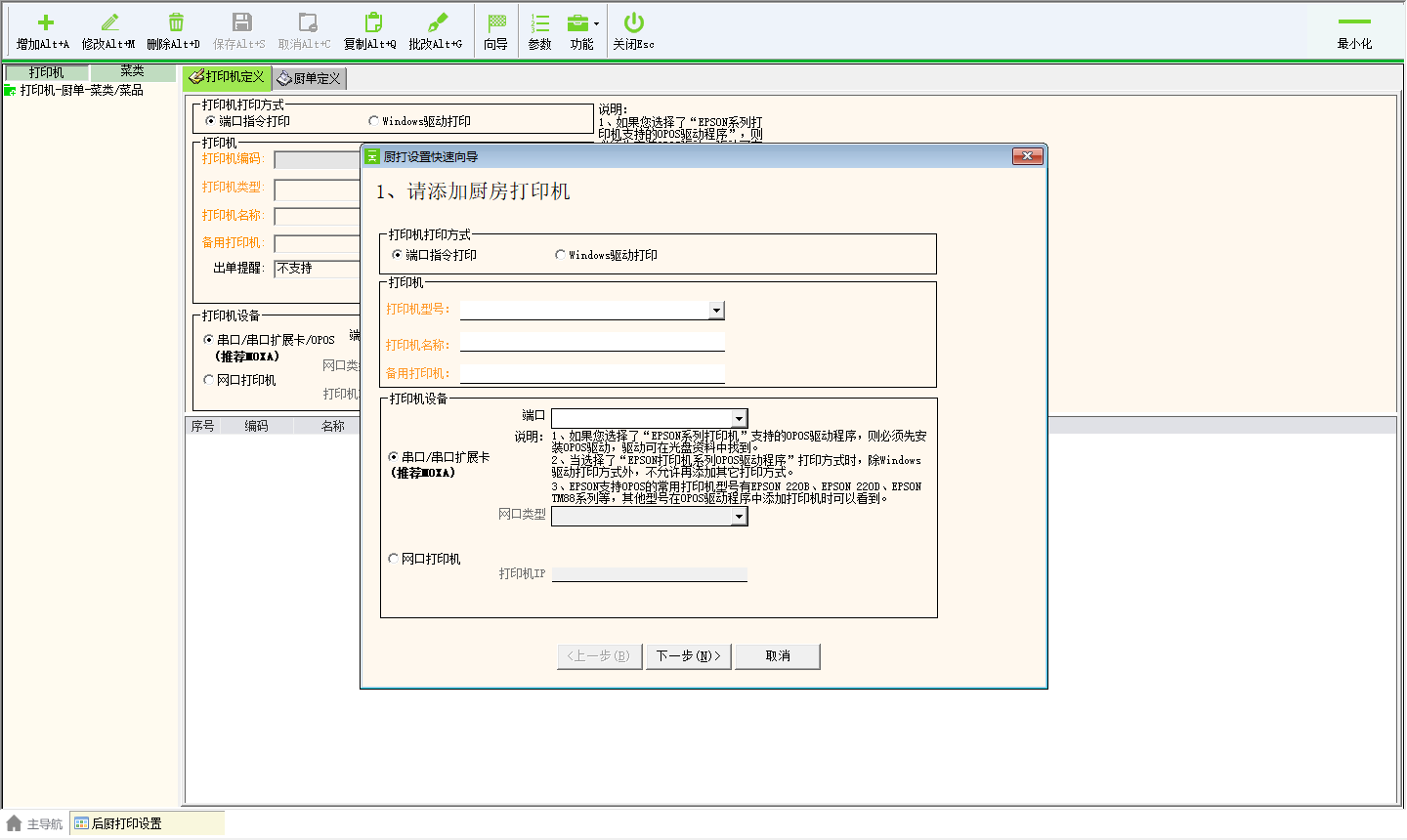The image size is (1407, 840).
Task: Select the 打印机-厨单-菜类/菜品 tree item
Action: (82, 90)
